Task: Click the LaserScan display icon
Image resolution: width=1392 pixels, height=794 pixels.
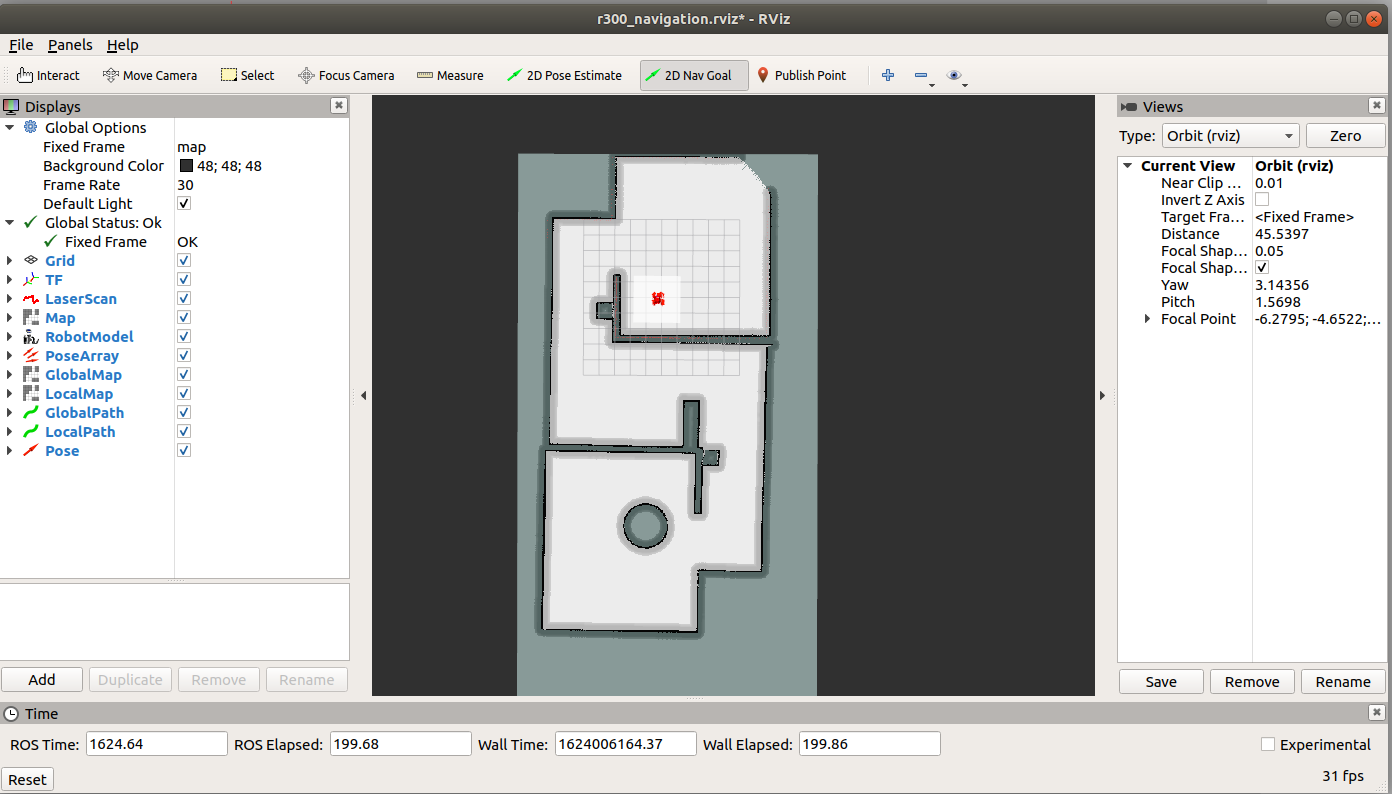Action: [30, 298]
